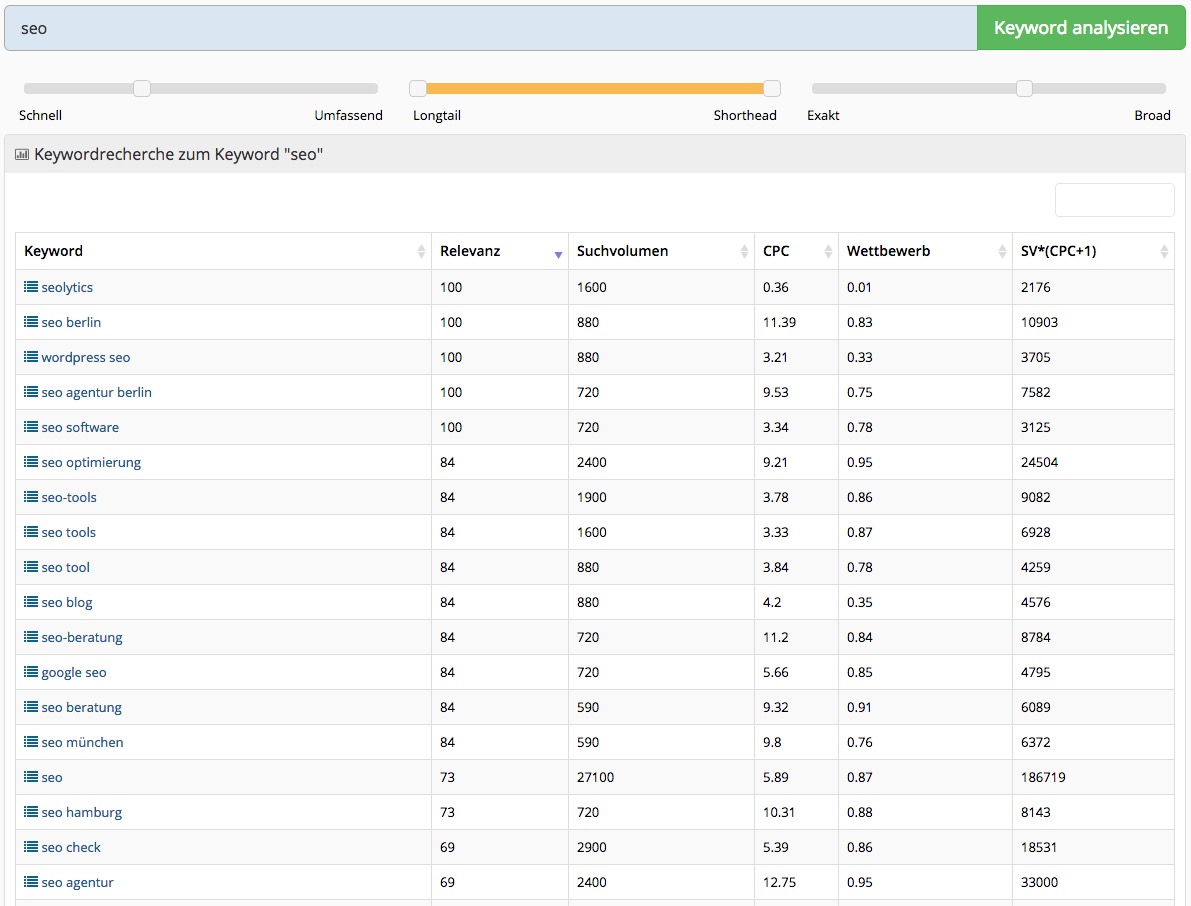Click the list icon beside seo check
Viewport: 1191px width, 906px height.
tap(30, 846)
